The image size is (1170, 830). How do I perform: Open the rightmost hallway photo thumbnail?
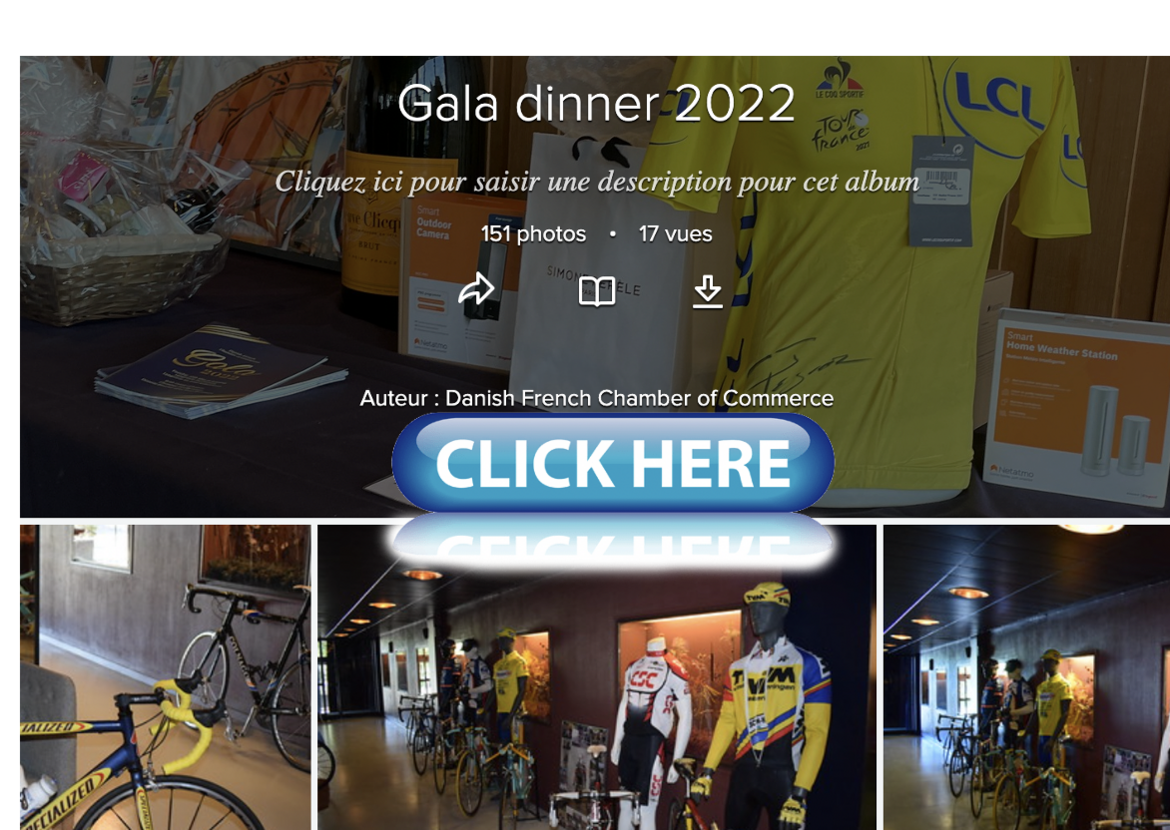pos(1027,677)
